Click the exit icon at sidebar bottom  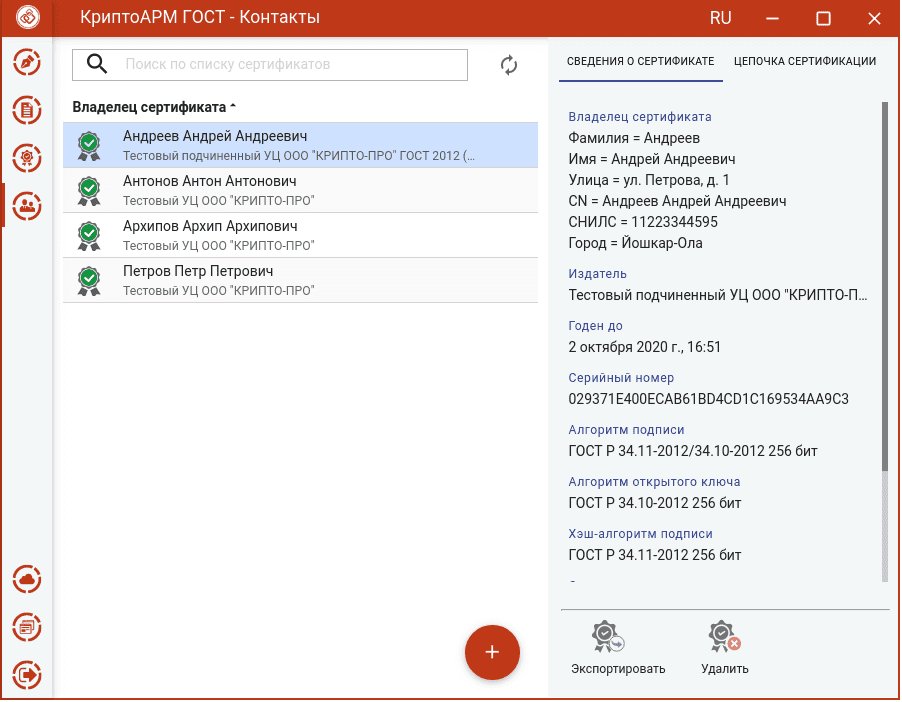coord(27,674)
